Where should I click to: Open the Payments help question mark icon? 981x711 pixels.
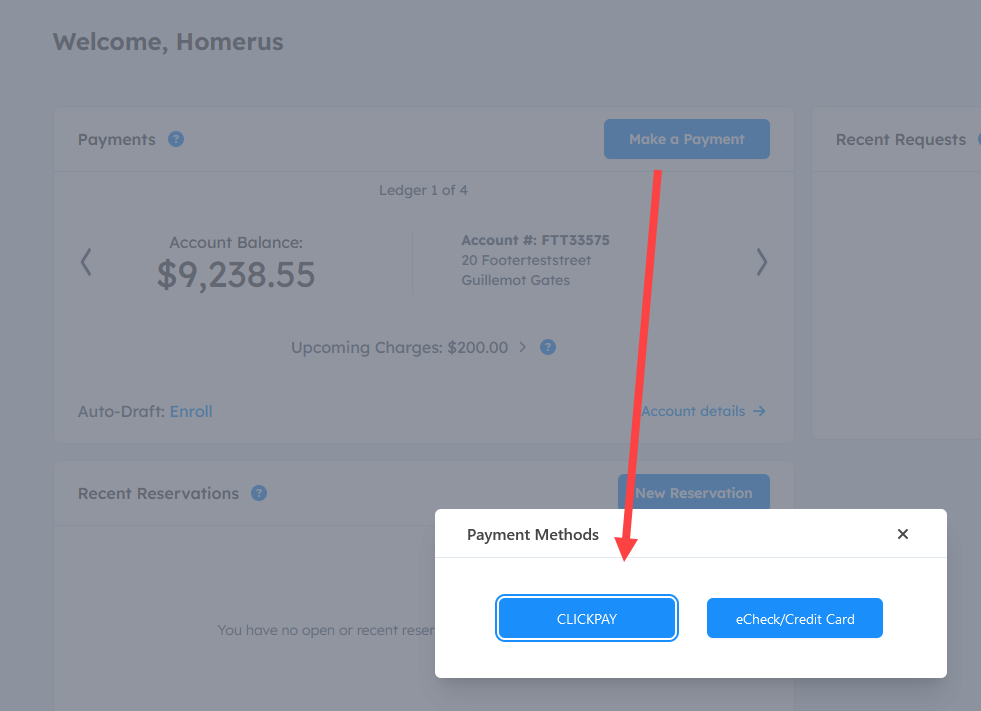(x=176, y=139)
